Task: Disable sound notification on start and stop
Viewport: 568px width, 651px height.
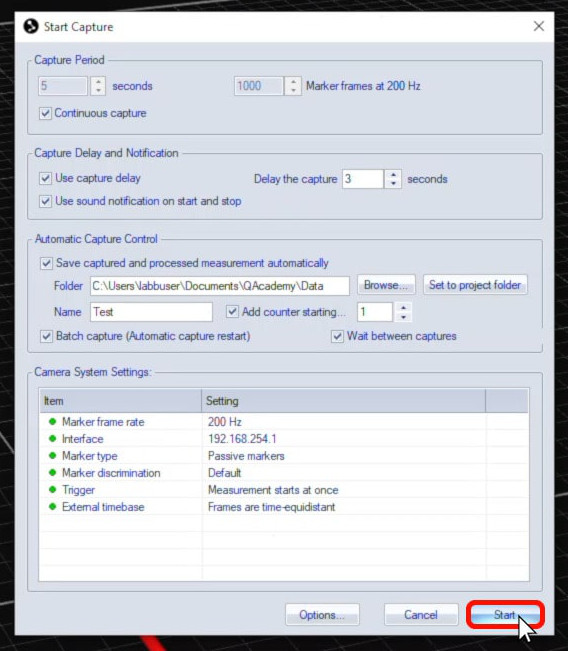Action: [45, 201]
